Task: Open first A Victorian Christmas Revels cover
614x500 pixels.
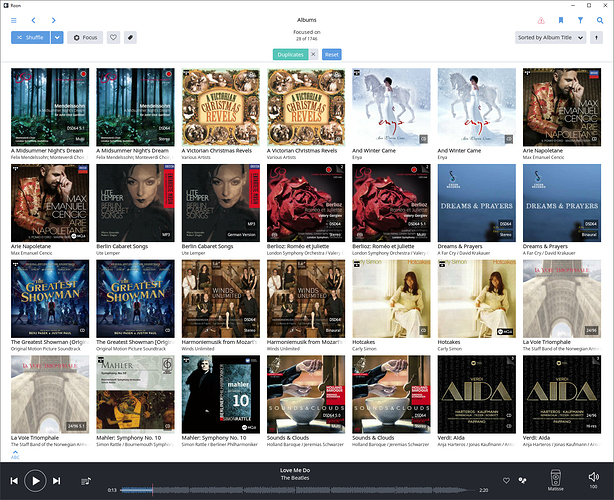Action: [221, 107]
